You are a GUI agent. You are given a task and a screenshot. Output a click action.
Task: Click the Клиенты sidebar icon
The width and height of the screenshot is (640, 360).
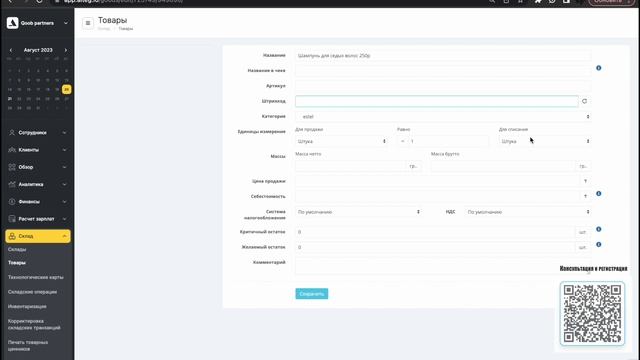(x=12, y=150)
